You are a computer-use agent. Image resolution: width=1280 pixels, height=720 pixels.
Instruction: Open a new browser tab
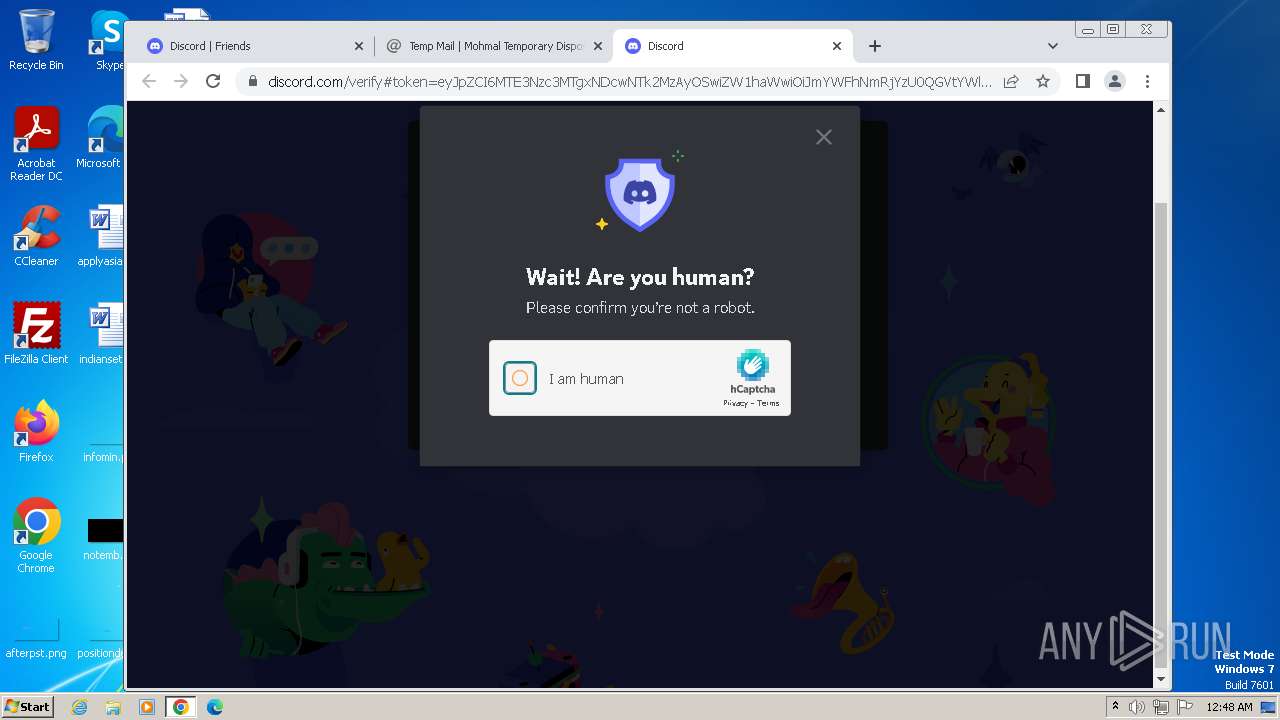875,46
